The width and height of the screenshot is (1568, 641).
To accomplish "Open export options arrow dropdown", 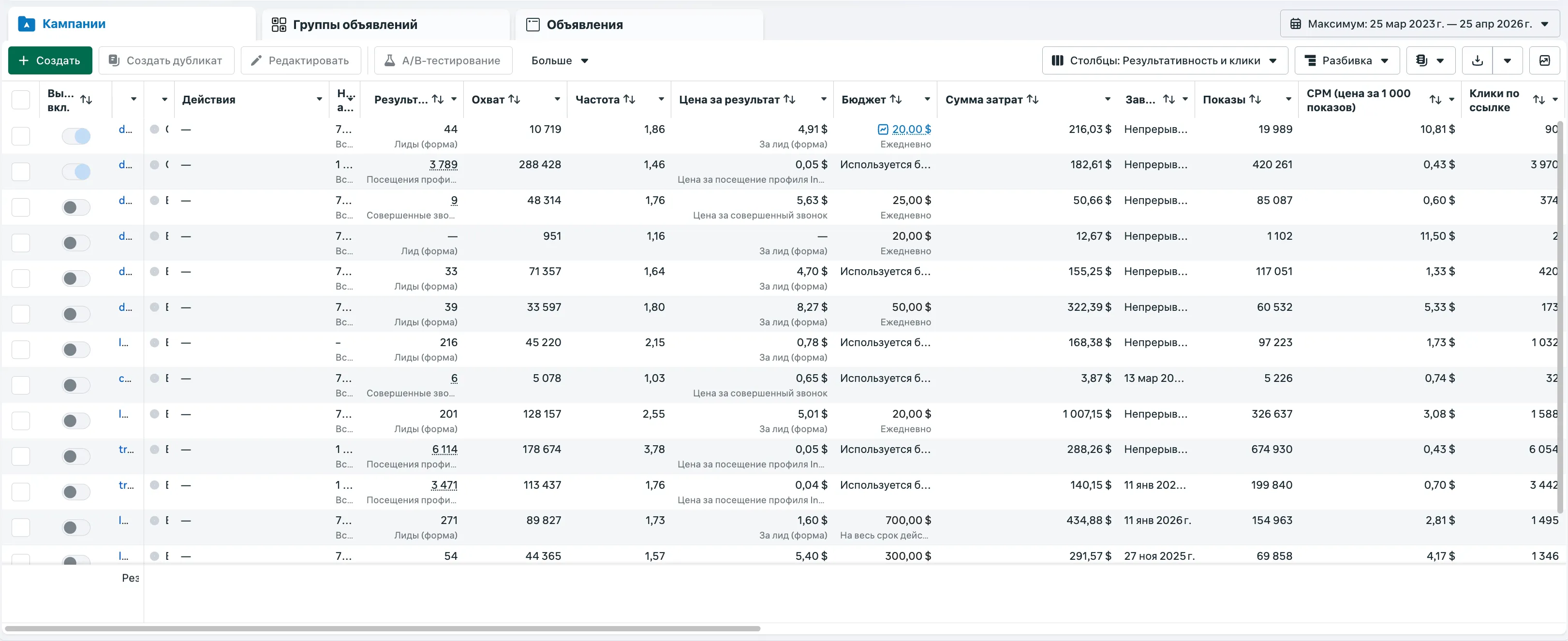I will [1507, 60].
